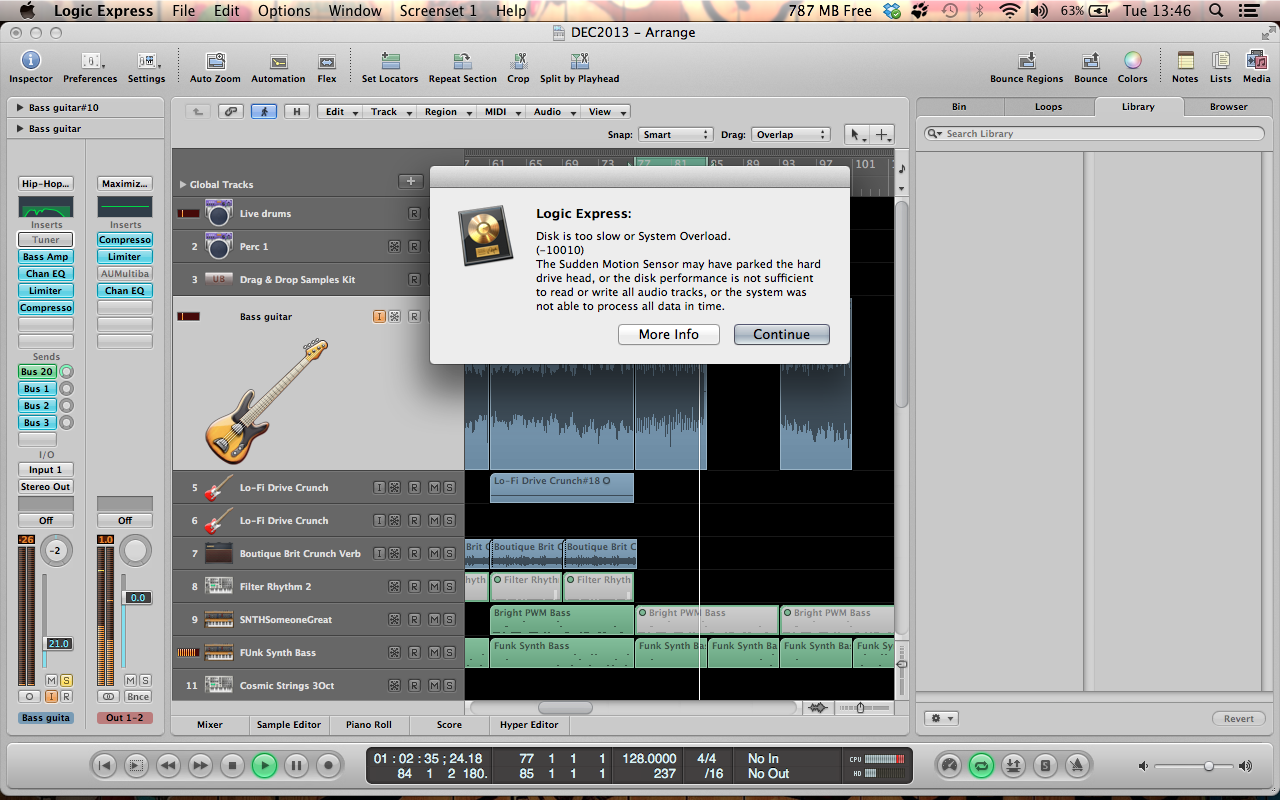Click the Bus 20 send slot

37,372
